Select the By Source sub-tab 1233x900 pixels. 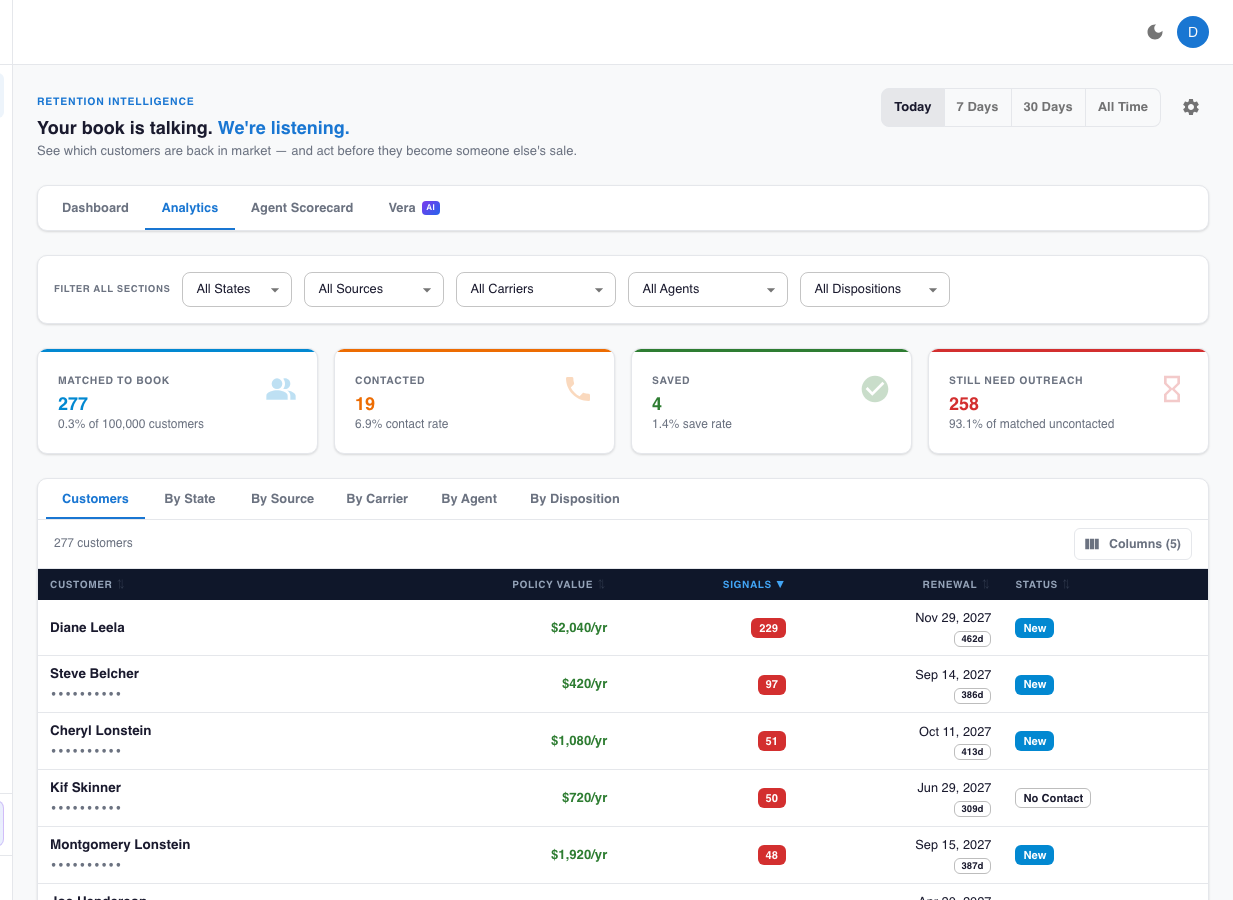[282, 499]
